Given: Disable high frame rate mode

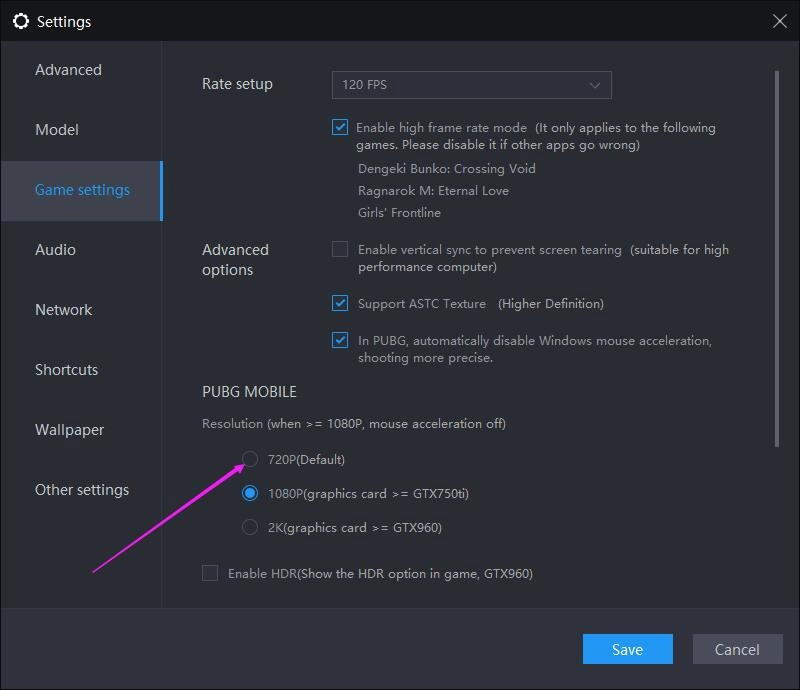Looking at the screenshot, I should click(340, 127).
